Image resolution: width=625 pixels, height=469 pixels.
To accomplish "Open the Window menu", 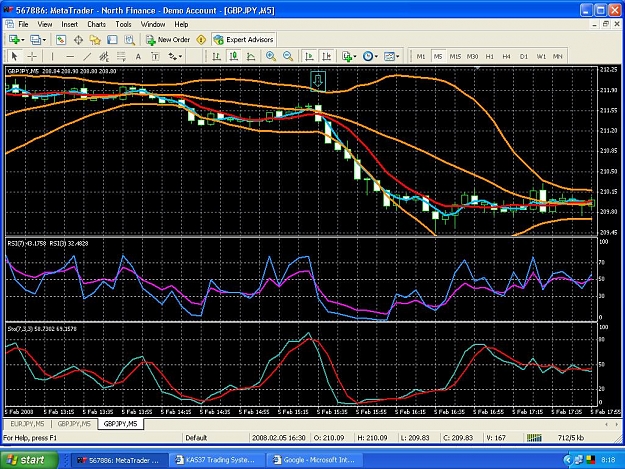I will 153,24.
